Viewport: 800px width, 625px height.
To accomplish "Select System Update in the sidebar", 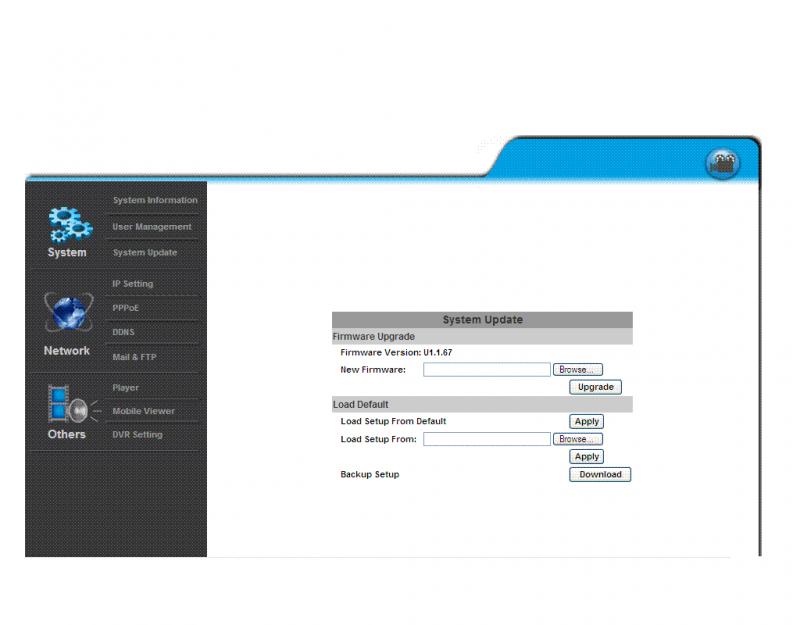I will (x=145, y=253).
